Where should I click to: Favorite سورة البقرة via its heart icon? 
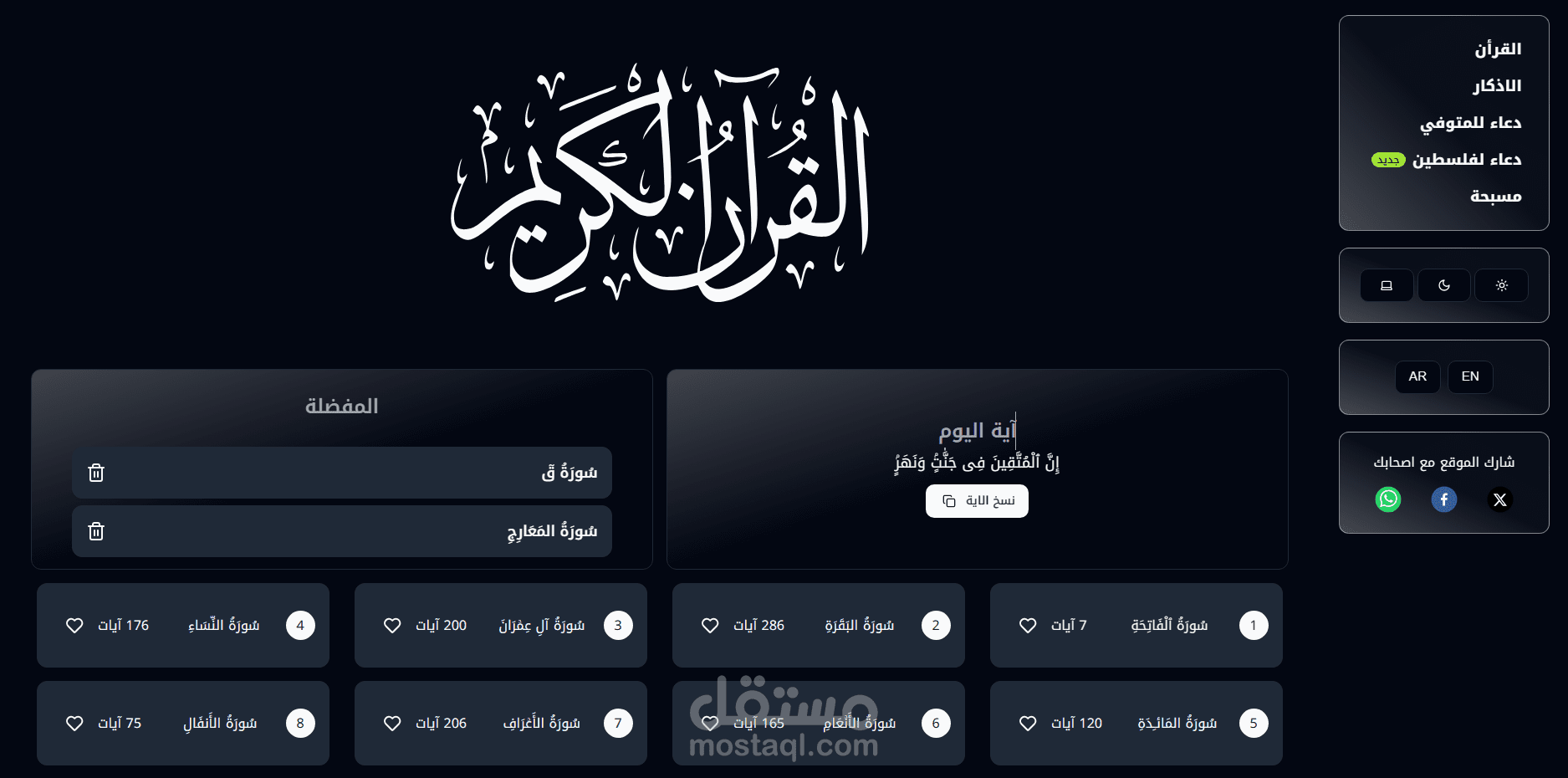click(x=710, y=625)
